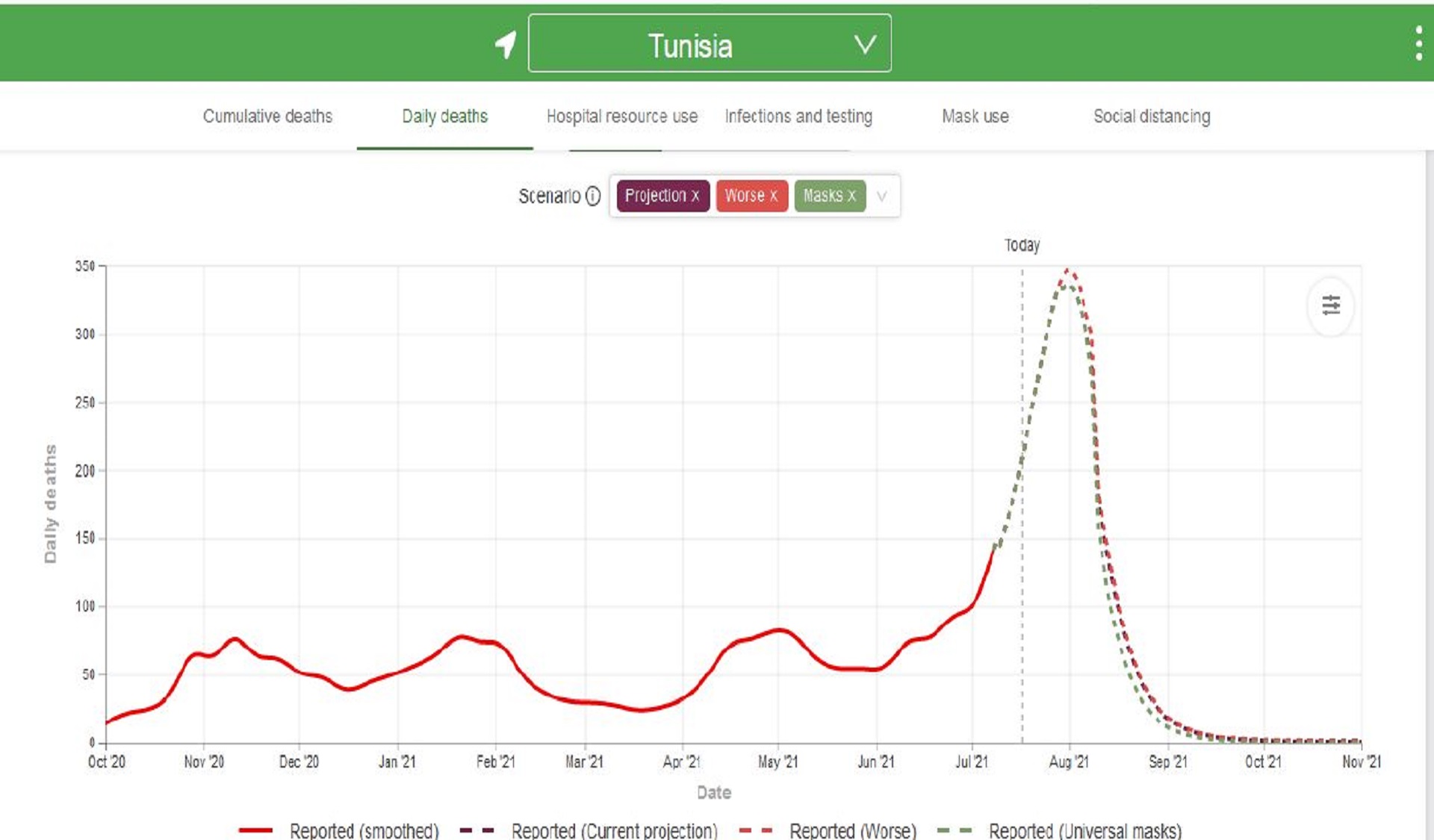Click the Daily deaths axis title
The height and width of the screenshot is (840, 1434).
50,504
